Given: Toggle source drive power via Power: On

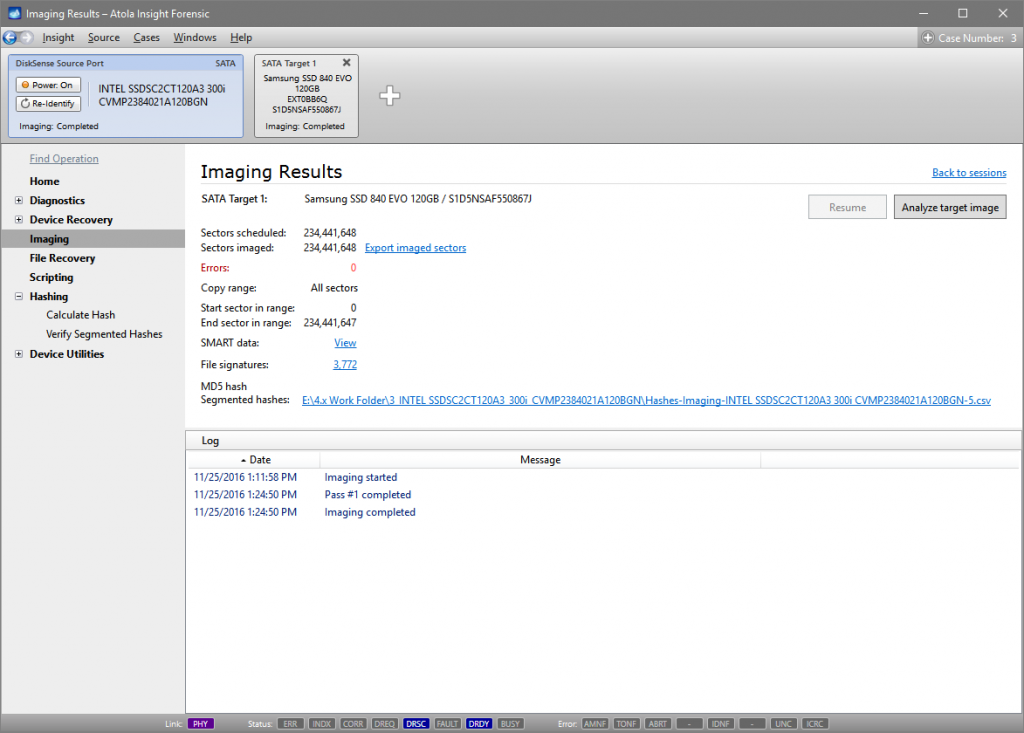Looking at the screenshot, I should [47, 84].
